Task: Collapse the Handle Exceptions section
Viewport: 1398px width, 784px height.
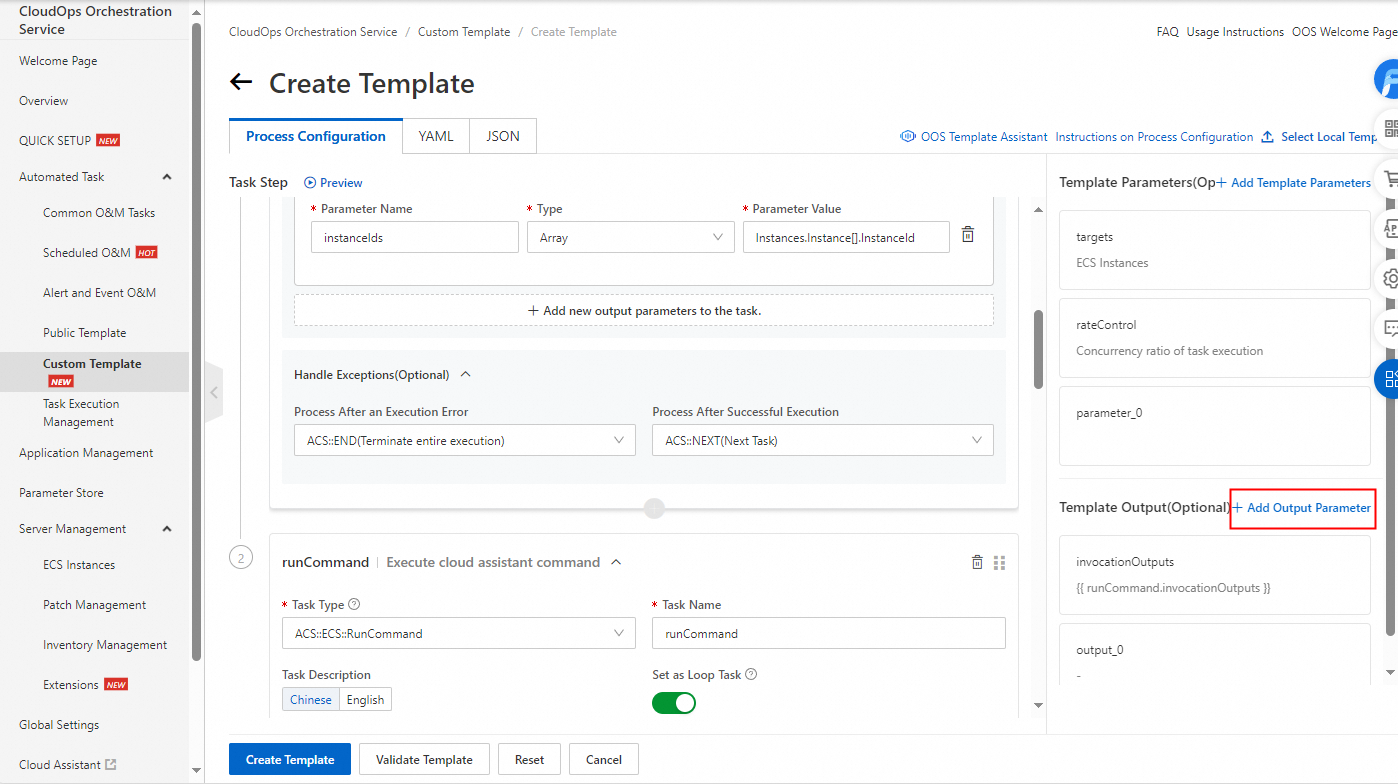Action: (x=465, y=375)
